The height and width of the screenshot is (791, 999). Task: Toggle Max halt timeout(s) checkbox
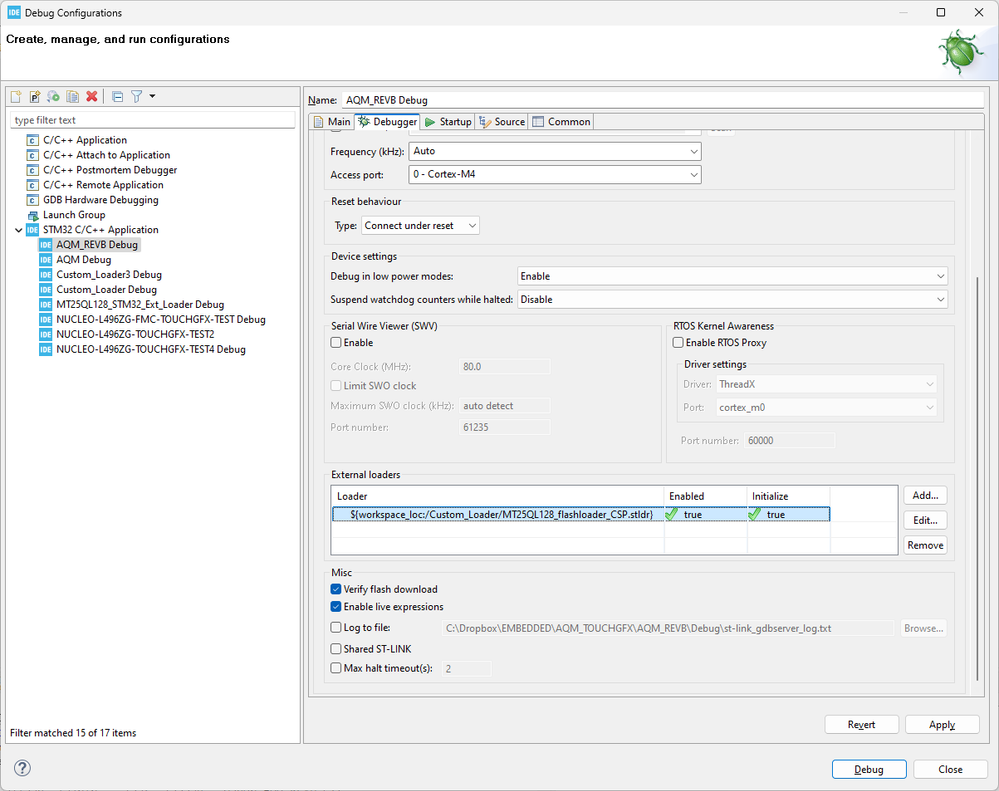(x=336, y=668)
